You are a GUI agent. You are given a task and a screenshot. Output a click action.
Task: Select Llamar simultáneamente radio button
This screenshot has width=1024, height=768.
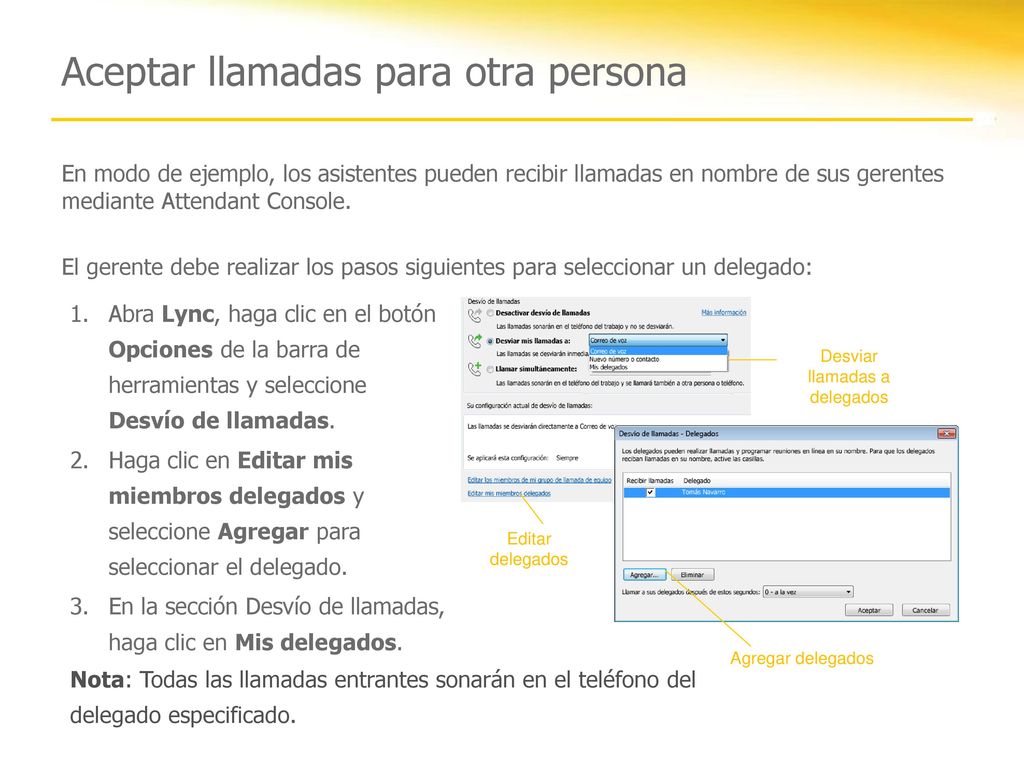click(490, 369)
